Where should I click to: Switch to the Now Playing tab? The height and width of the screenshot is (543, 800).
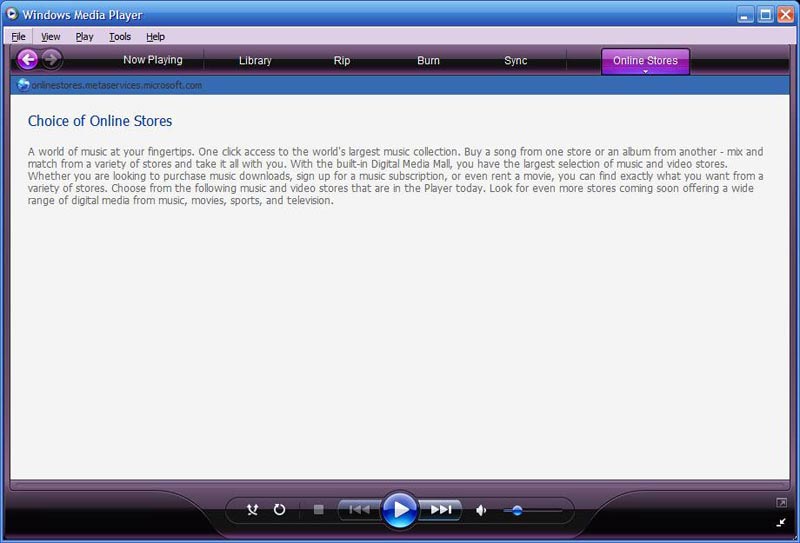coord(153,60)
